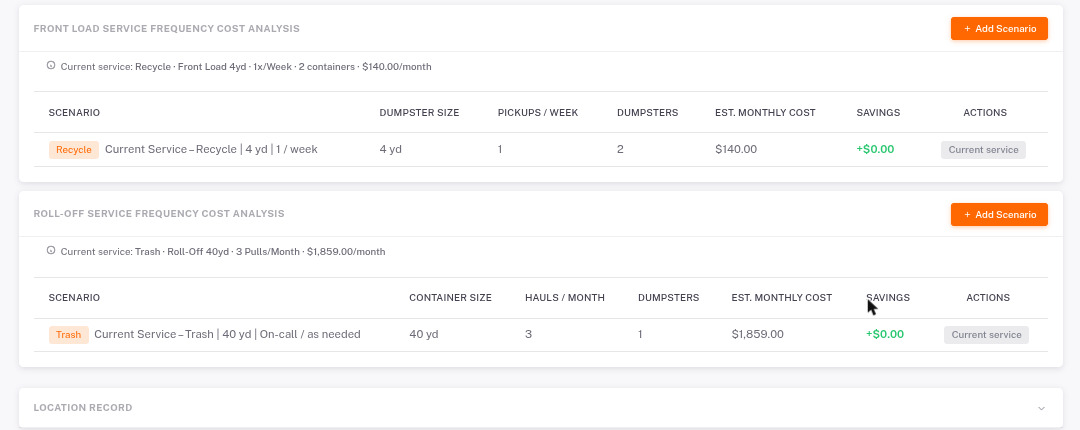Select 'Current Service – Recycle | 4 yd | 1 / week'
Screen dimensions: 1080x430
[x=211, y=149]
